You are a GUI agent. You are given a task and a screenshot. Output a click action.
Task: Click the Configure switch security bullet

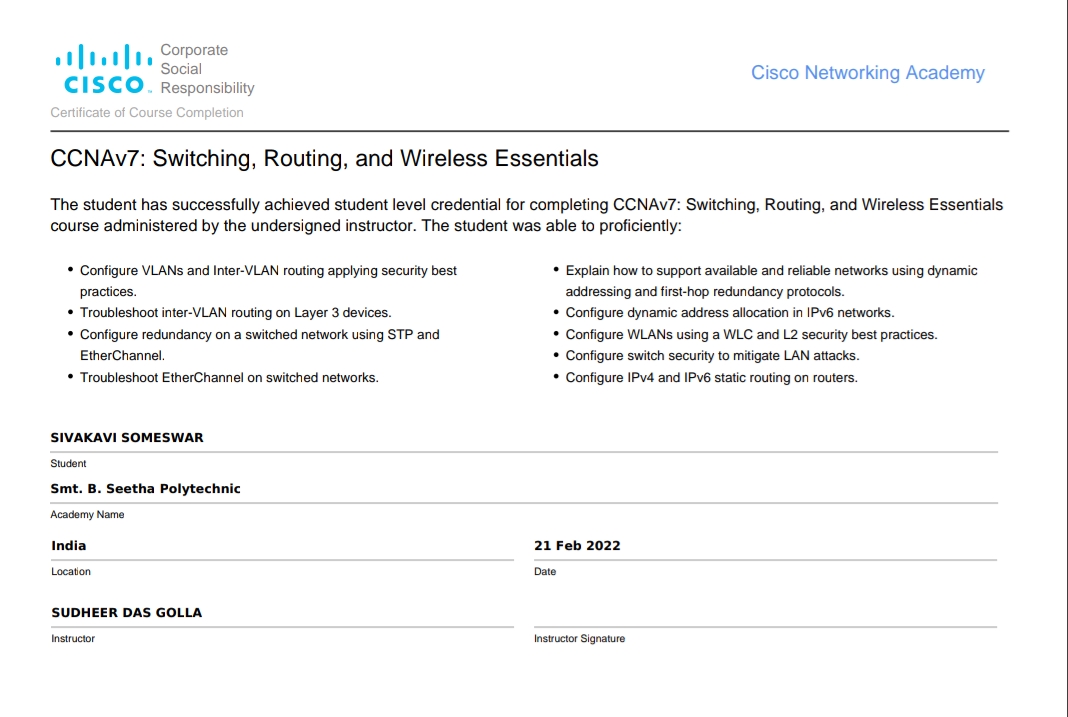[x=712, y=356]
